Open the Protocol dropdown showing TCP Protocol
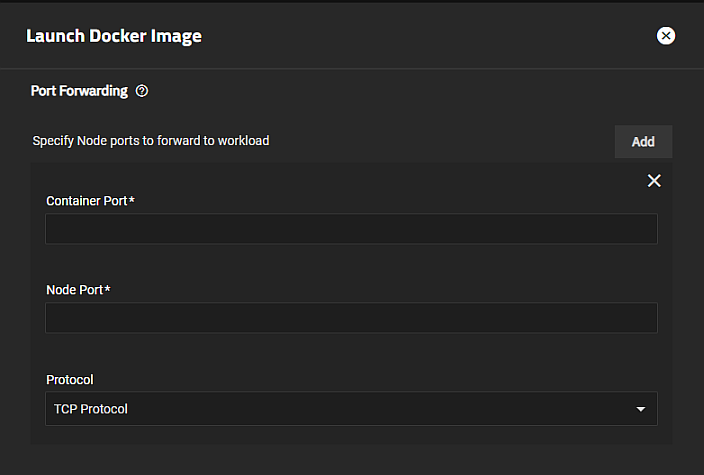The height and width of the screenshot is (475, 704). [x=351, y=409]
